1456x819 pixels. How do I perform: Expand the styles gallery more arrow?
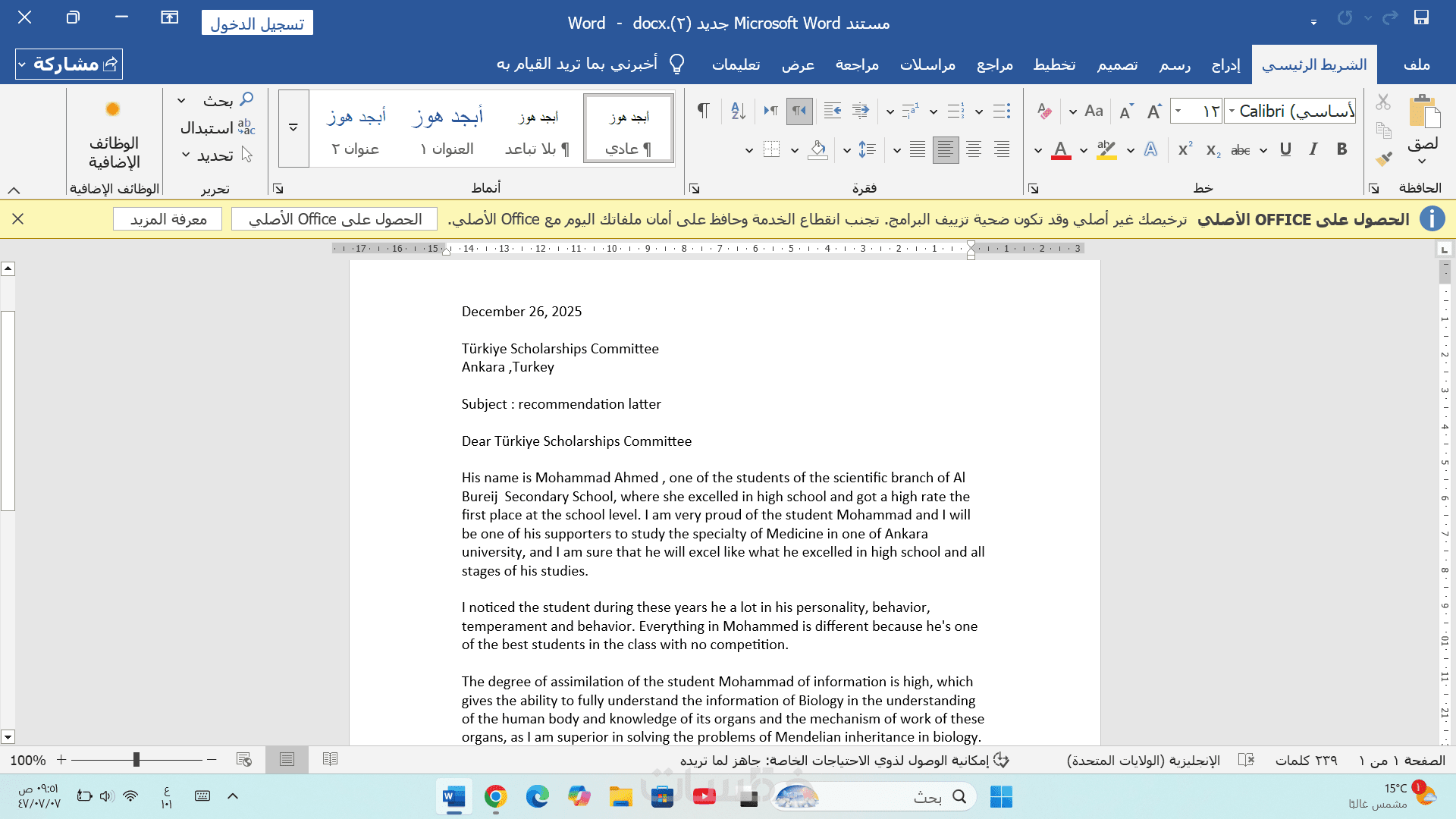pos(293,127)
